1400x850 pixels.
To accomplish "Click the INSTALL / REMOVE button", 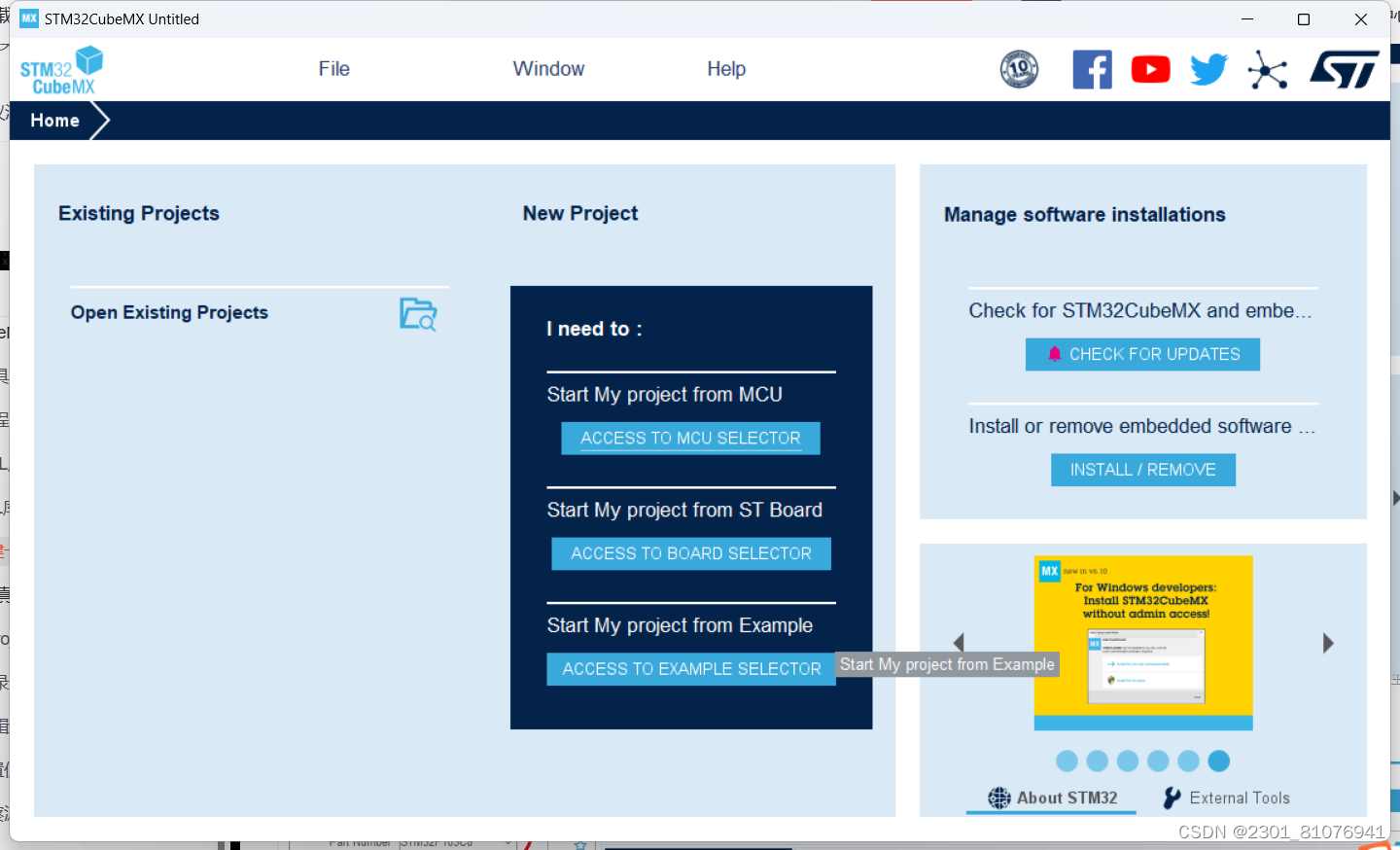I will (1143, 470).
